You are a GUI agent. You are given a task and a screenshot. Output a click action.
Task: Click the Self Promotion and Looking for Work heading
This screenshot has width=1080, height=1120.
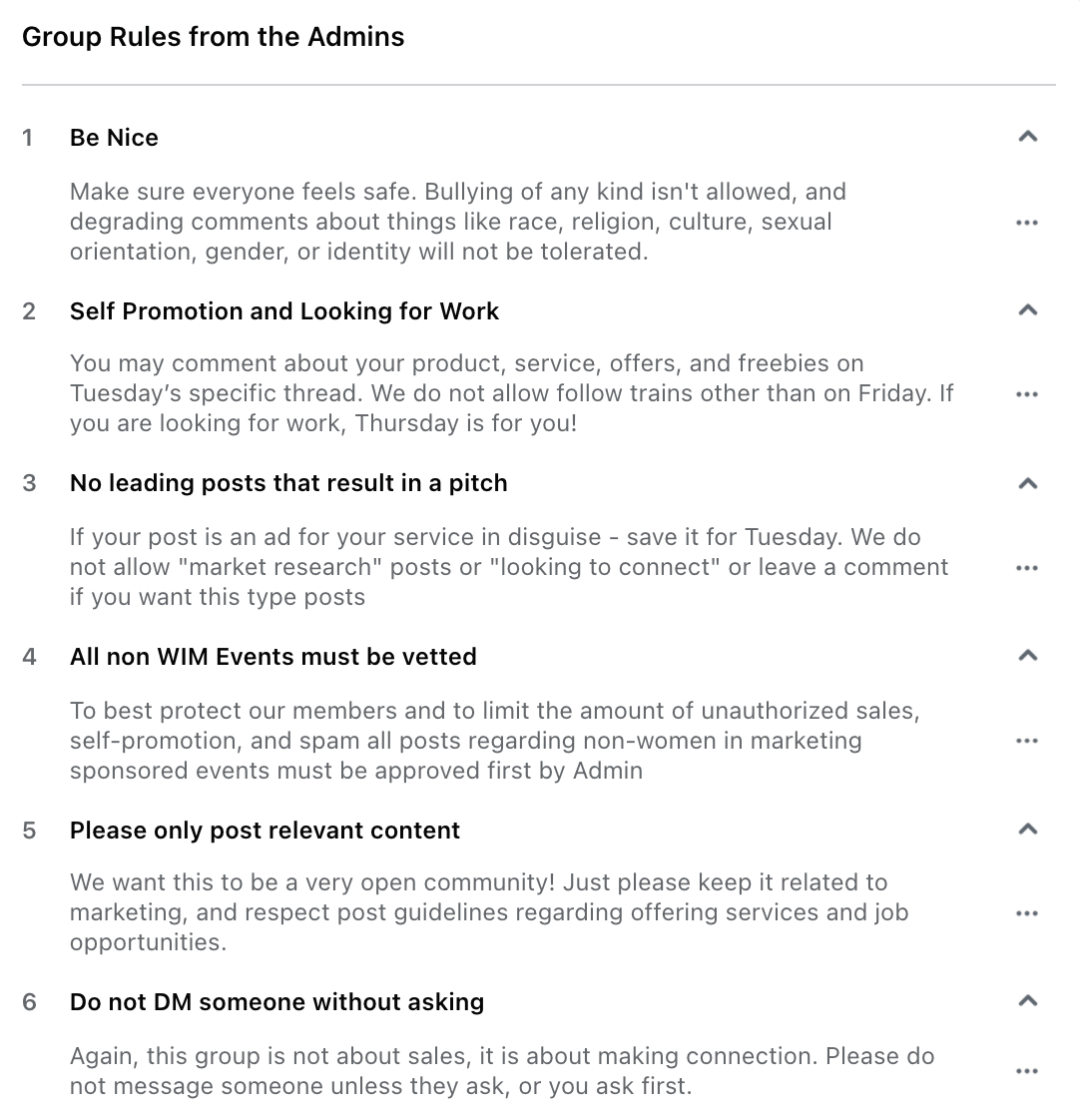[283, 311]
